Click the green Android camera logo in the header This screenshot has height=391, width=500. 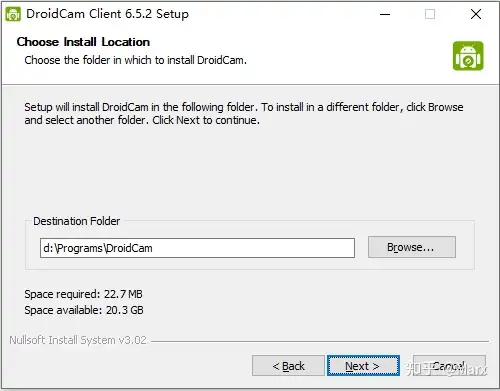(x=468, y=56)
